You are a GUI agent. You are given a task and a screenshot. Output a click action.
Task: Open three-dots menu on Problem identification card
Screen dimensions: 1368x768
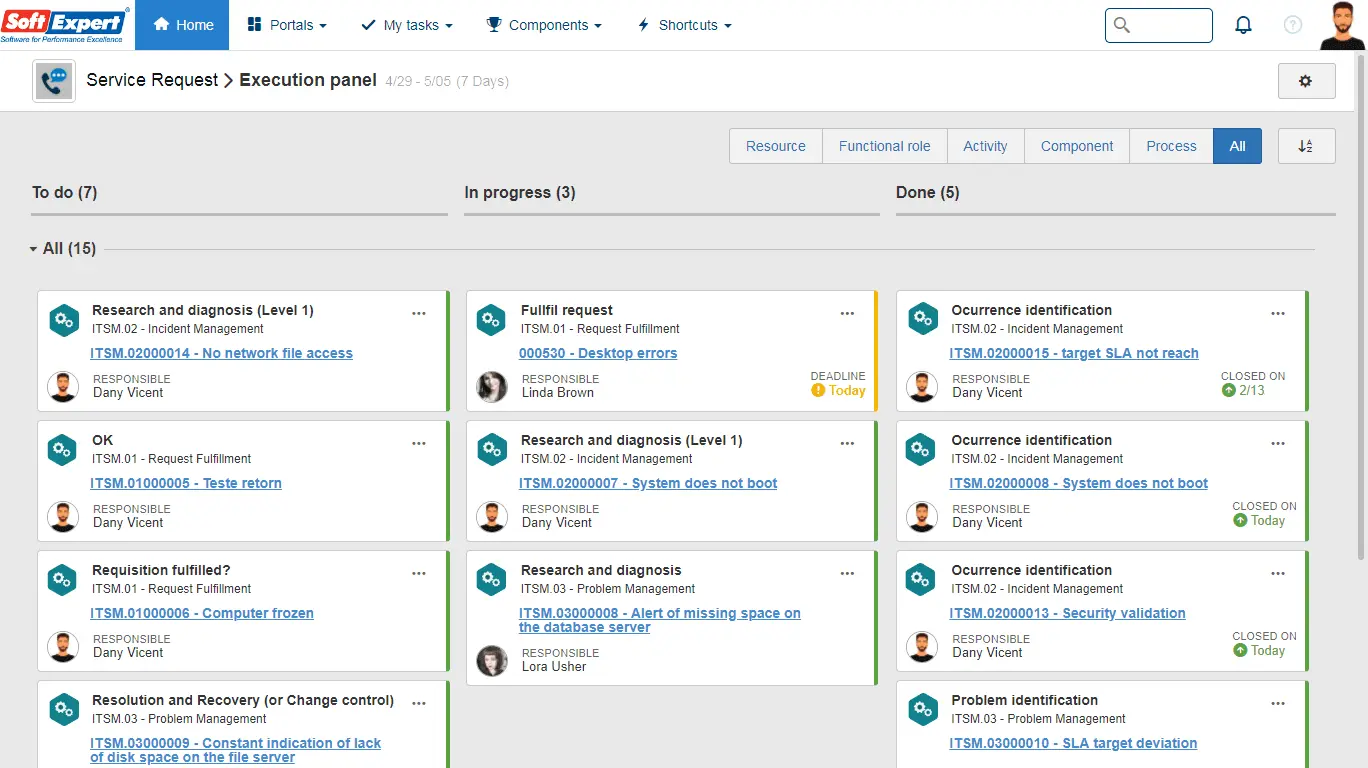pos(1277,703)
